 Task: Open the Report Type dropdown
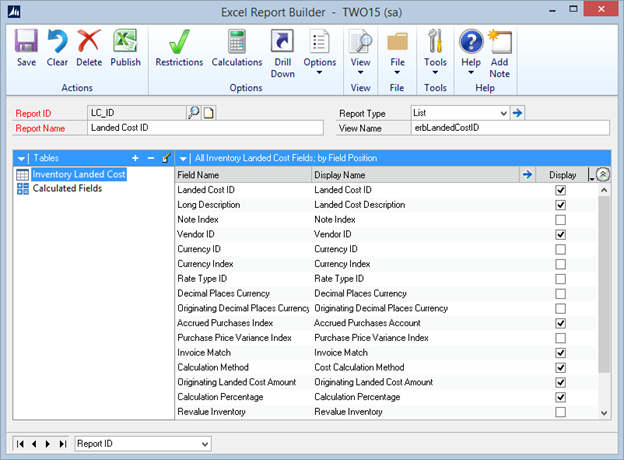[503, 113]
